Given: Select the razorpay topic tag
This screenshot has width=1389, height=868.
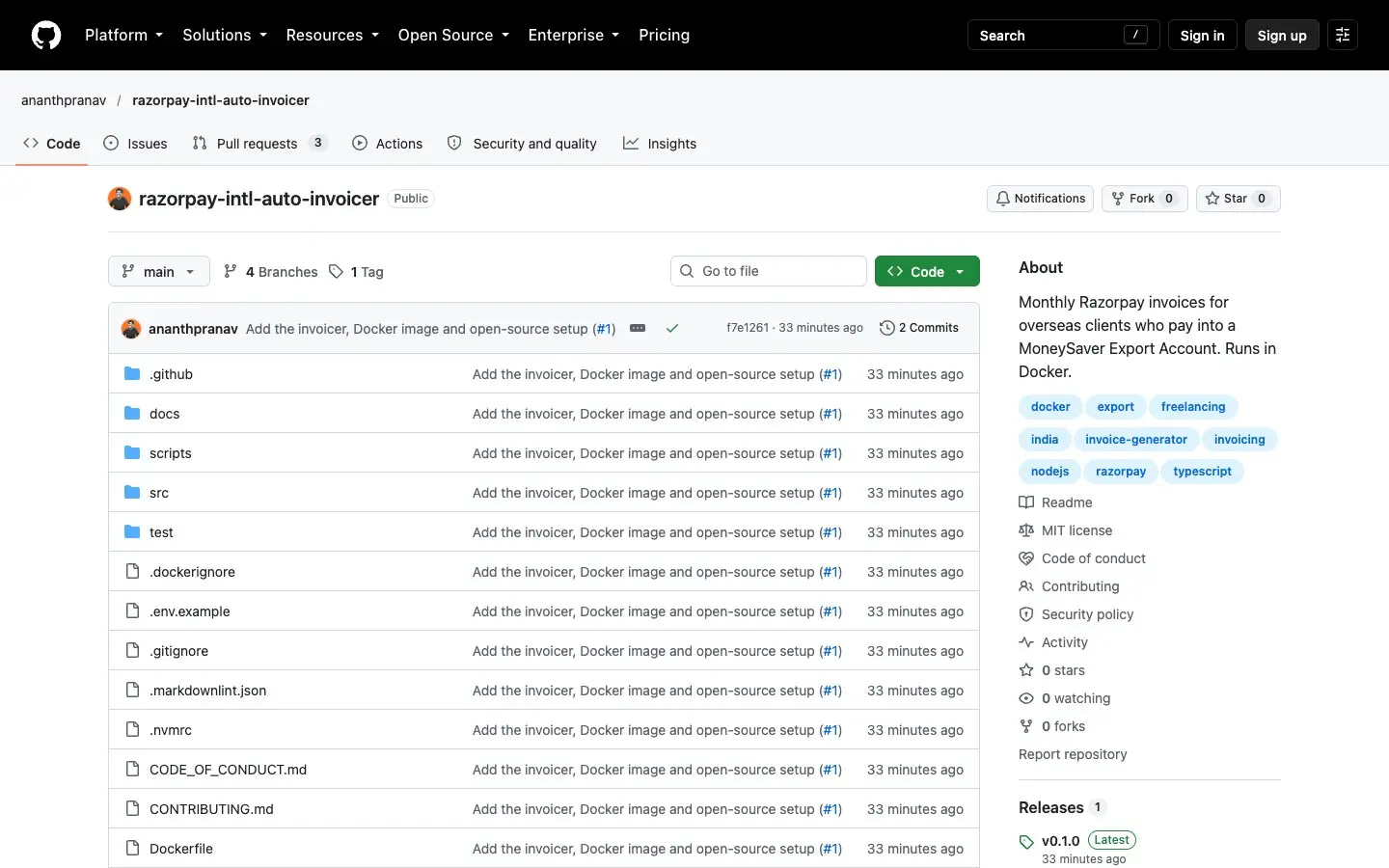Looking at the screenshot, I should pyautogui.click(x=1121, y=472).
